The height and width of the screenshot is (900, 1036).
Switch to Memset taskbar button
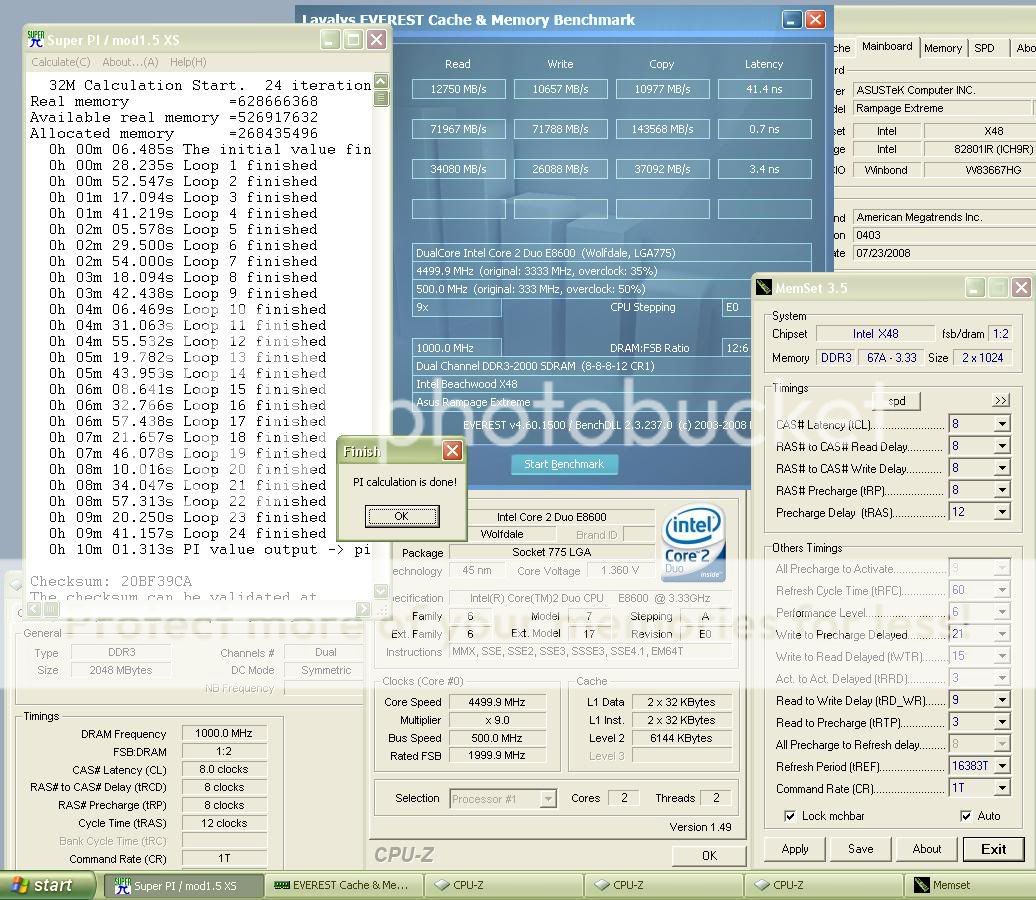pyautogui.click(x=969, y=885)
